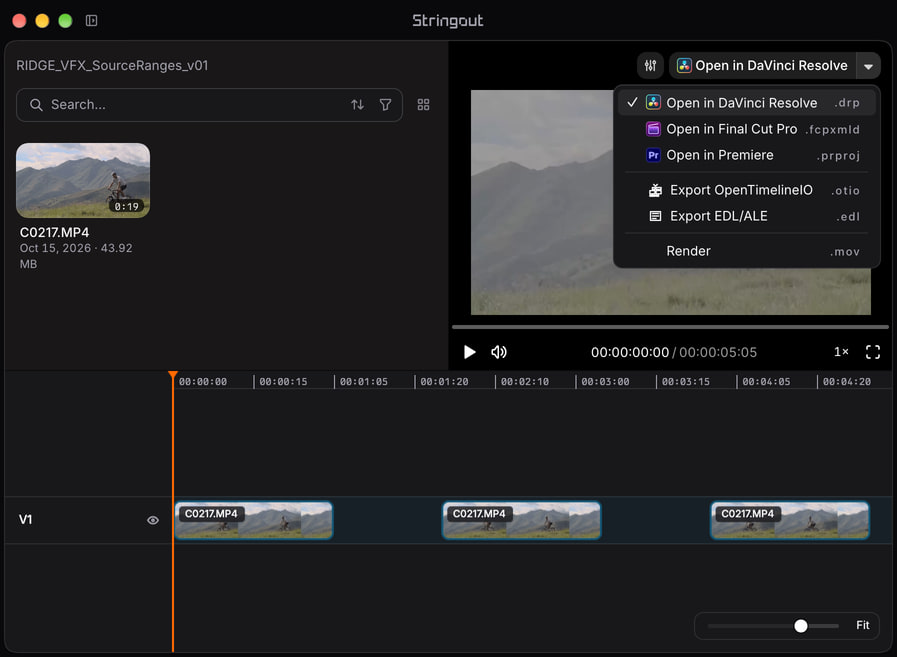Toggle the sidebar panel icon
This screenshot has width=897, height=657.
pos(92,21)
